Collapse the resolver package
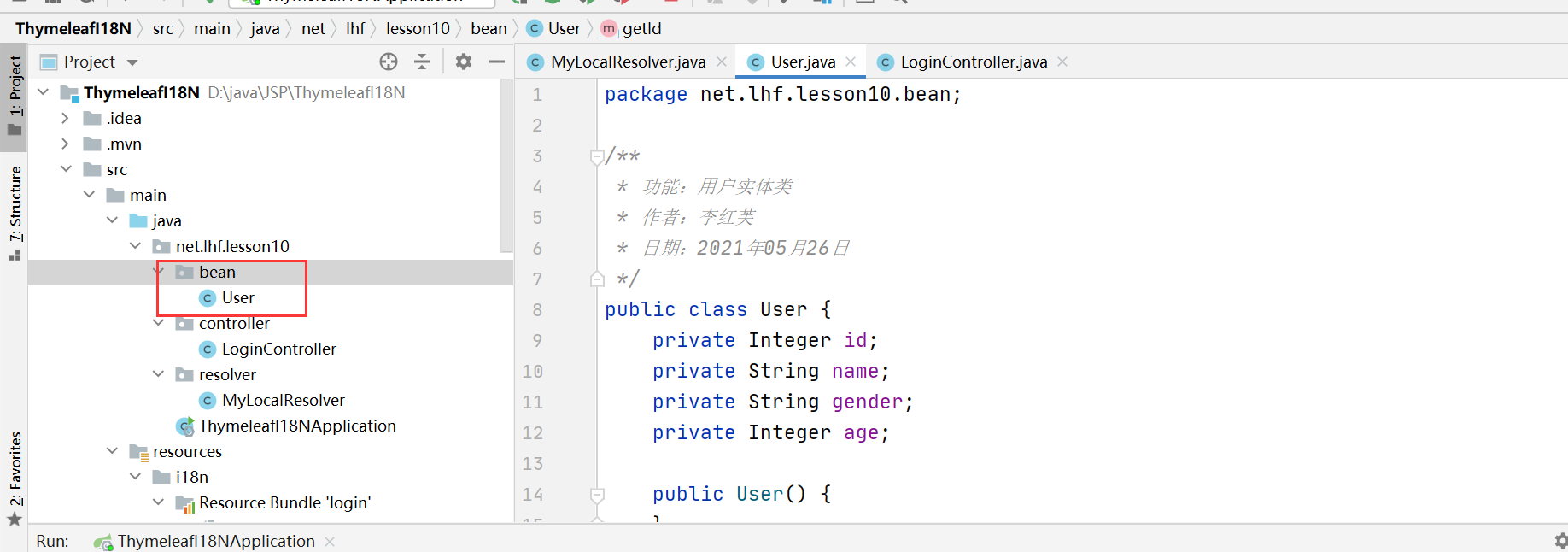 tap(158, 373)
